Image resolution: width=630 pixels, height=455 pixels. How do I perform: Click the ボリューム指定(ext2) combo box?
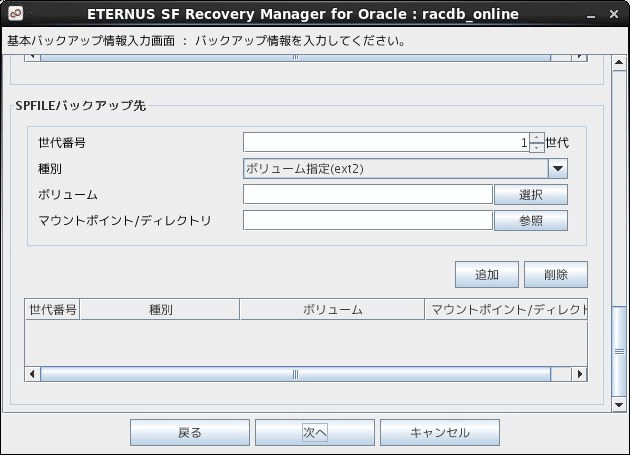[x=405, y=168]
